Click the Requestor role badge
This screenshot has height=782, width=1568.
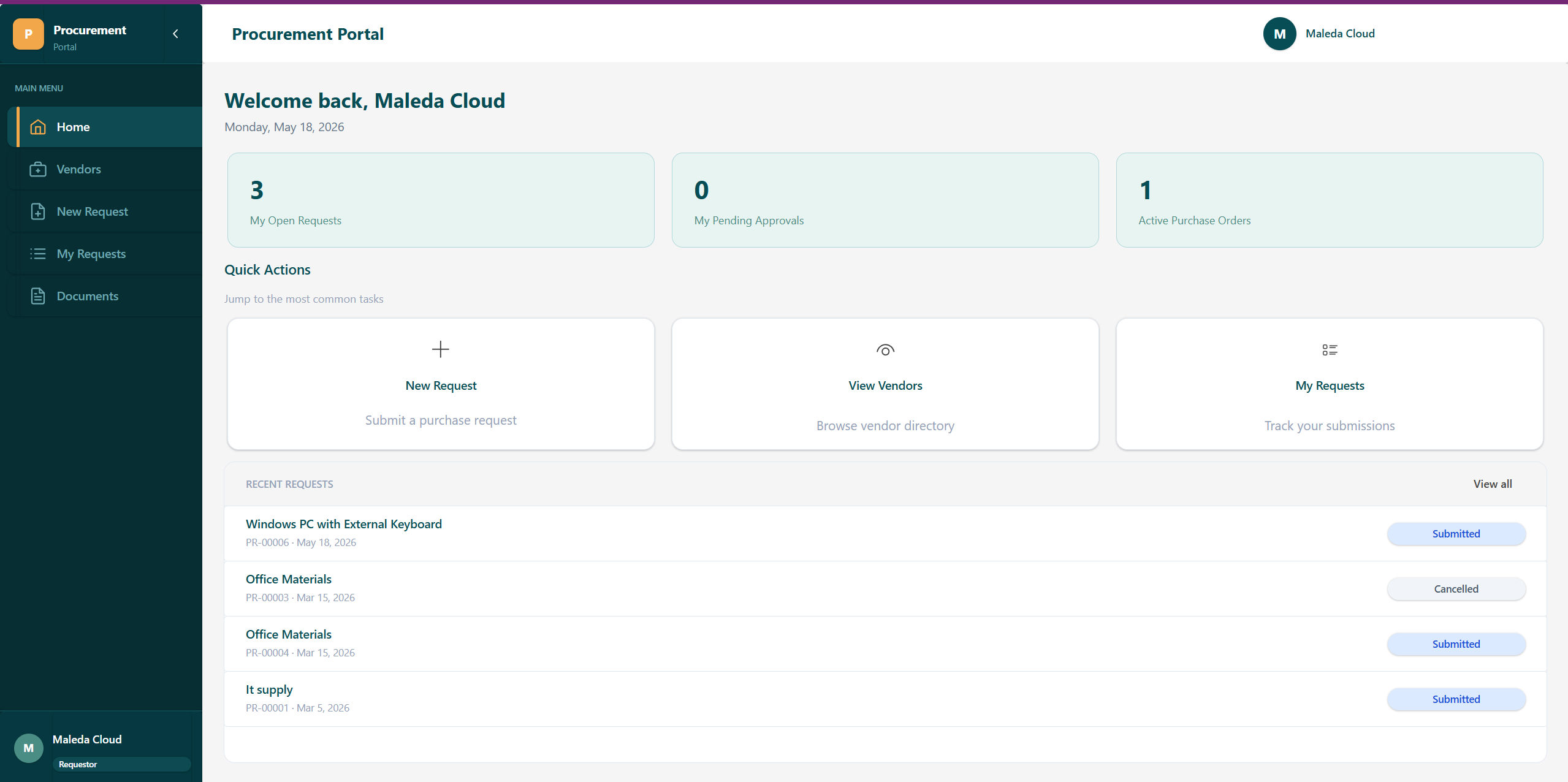121,764
